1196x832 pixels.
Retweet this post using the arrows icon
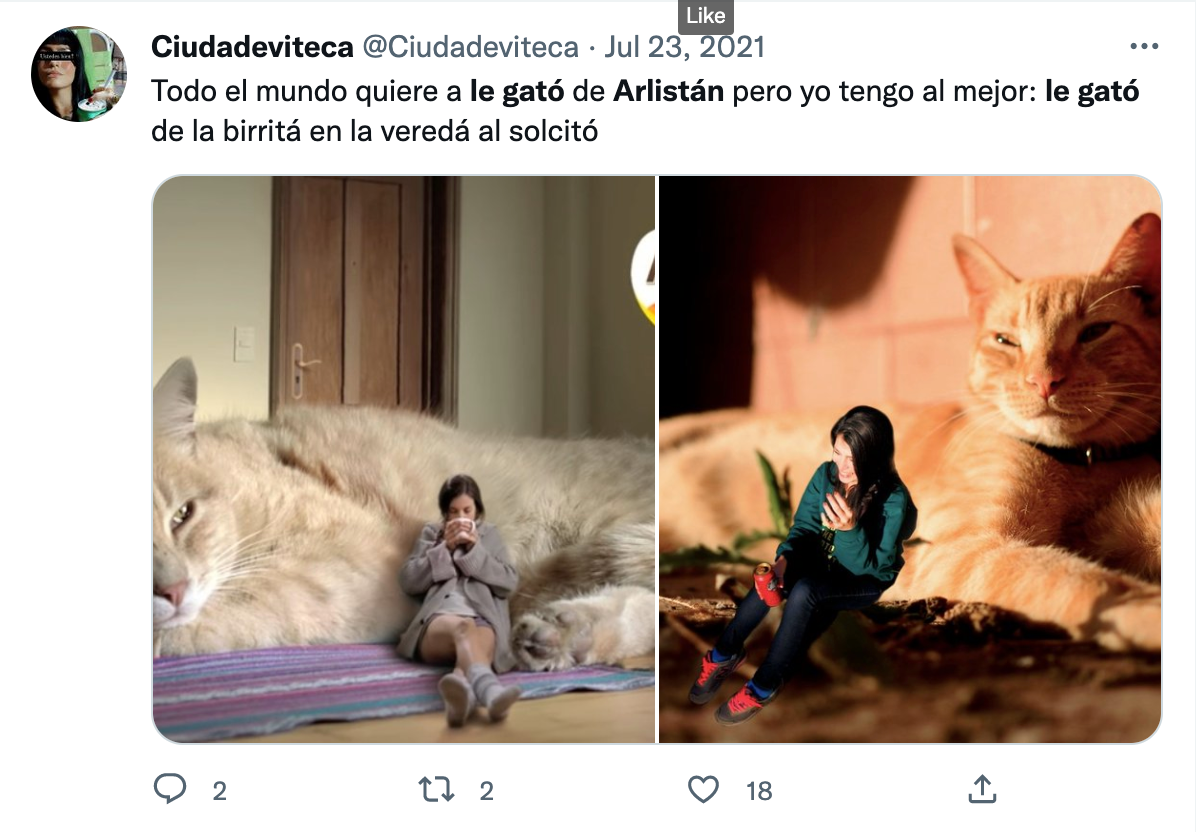(436, 789)
